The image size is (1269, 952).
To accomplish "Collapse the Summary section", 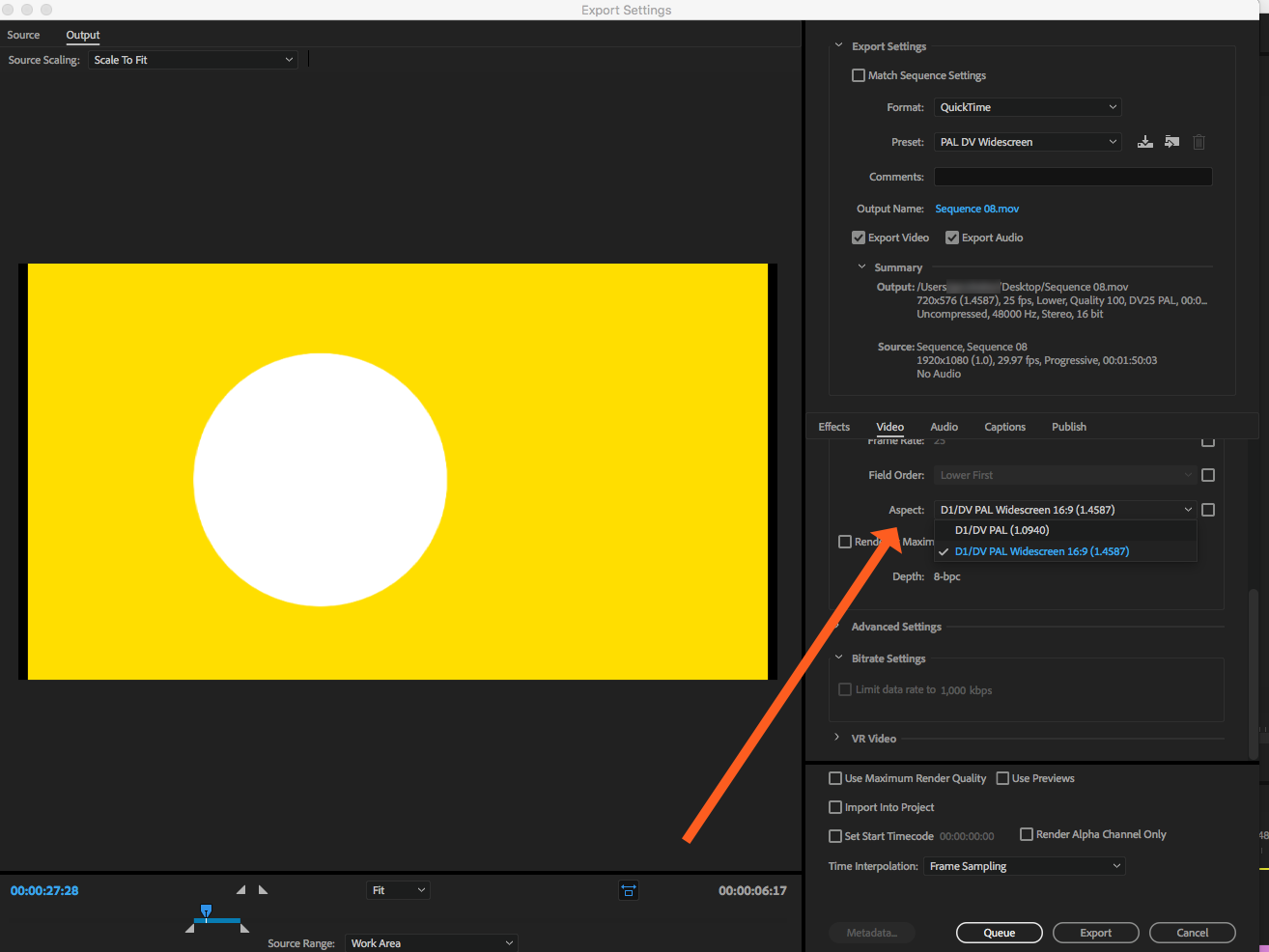I will tap(861, 266).
